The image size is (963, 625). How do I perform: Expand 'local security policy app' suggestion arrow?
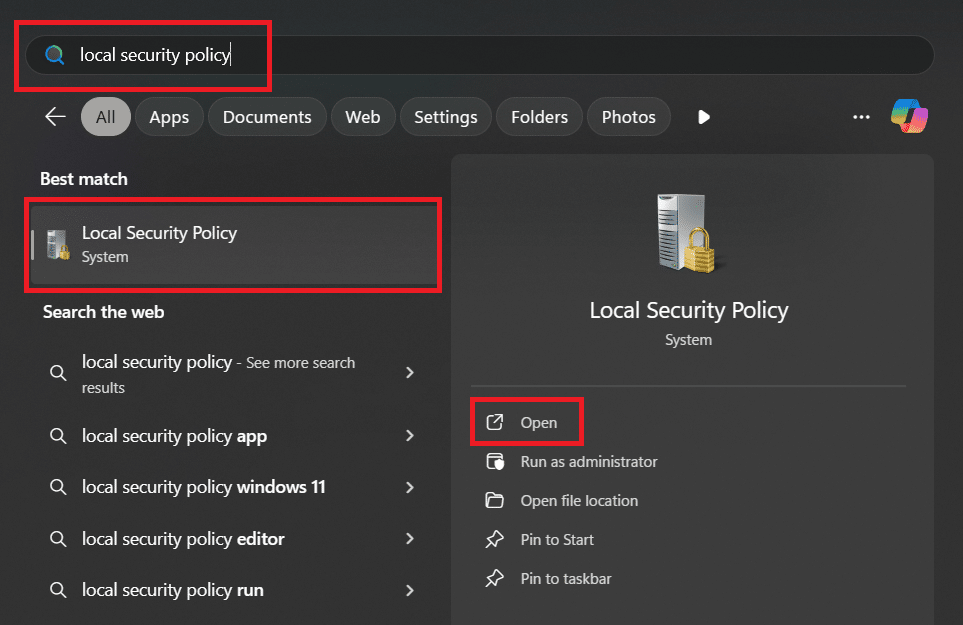(409, 436)
